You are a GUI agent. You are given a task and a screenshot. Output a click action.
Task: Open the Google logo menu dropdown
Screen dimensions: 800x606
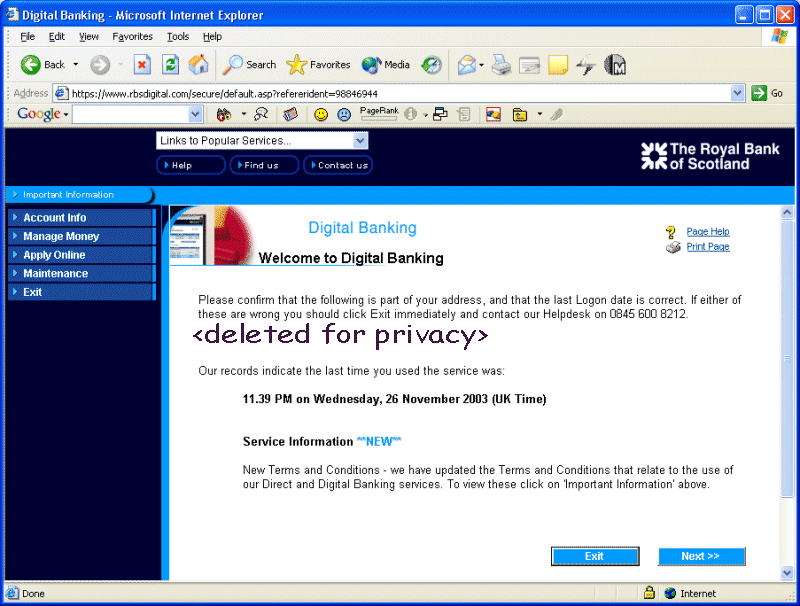[66, 115]
